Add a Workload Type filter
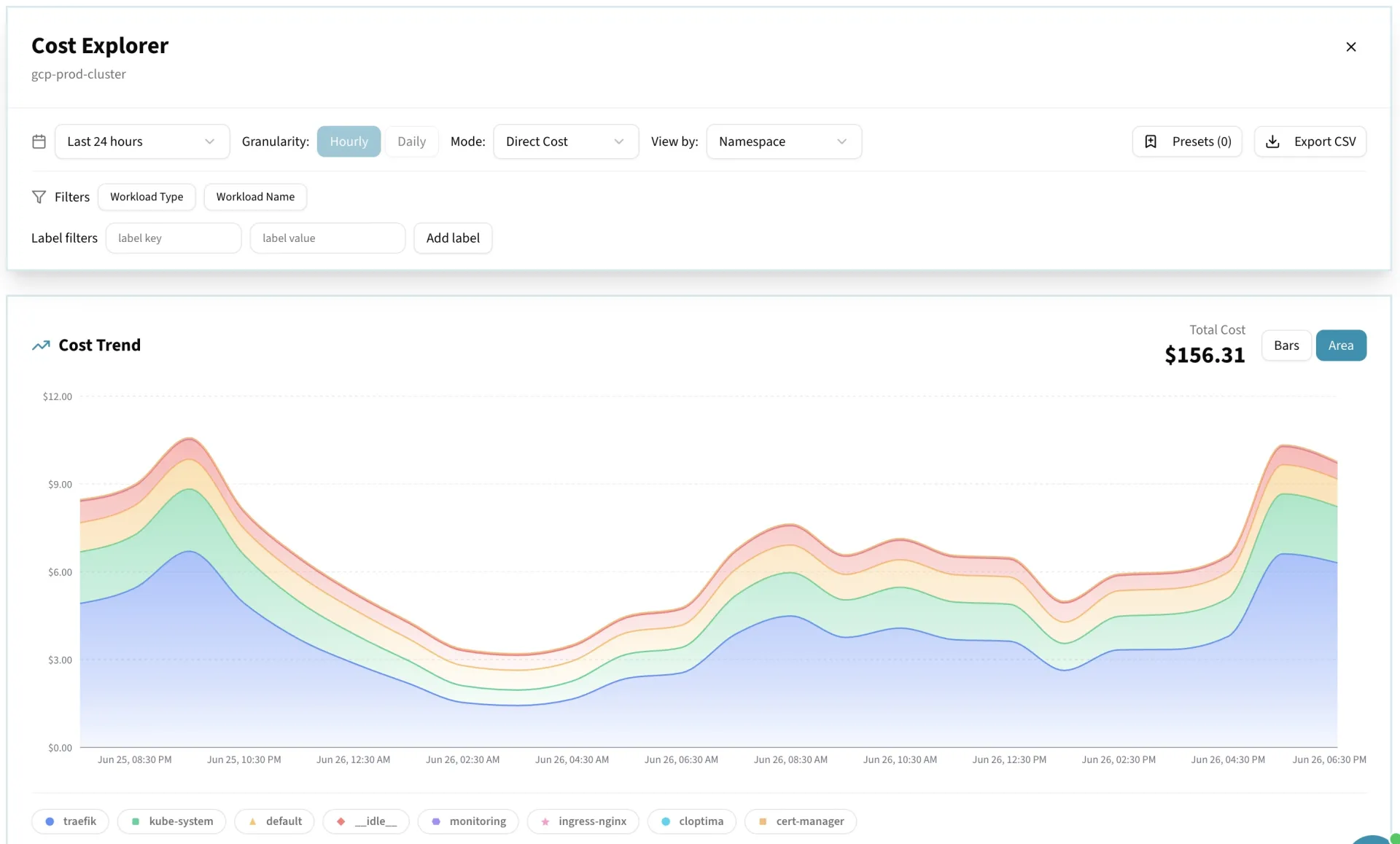This screenshot has height=844, width=1400. [147, 197]
